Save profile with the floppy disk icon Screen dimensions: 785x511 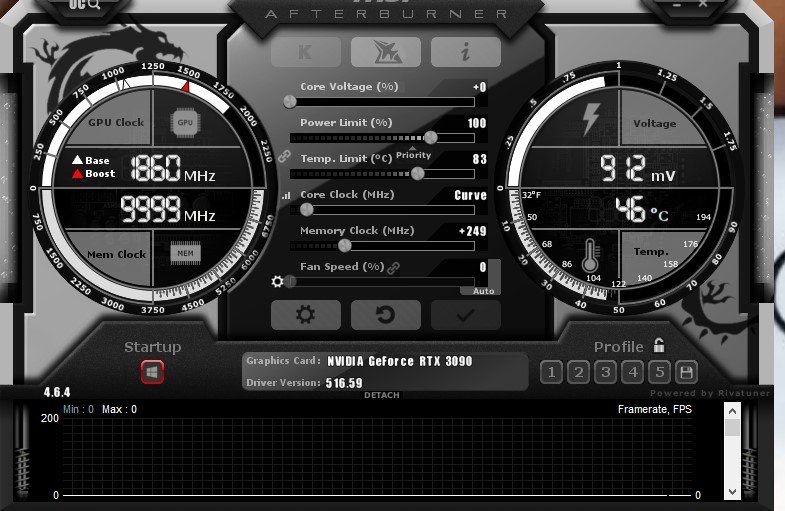686,372
